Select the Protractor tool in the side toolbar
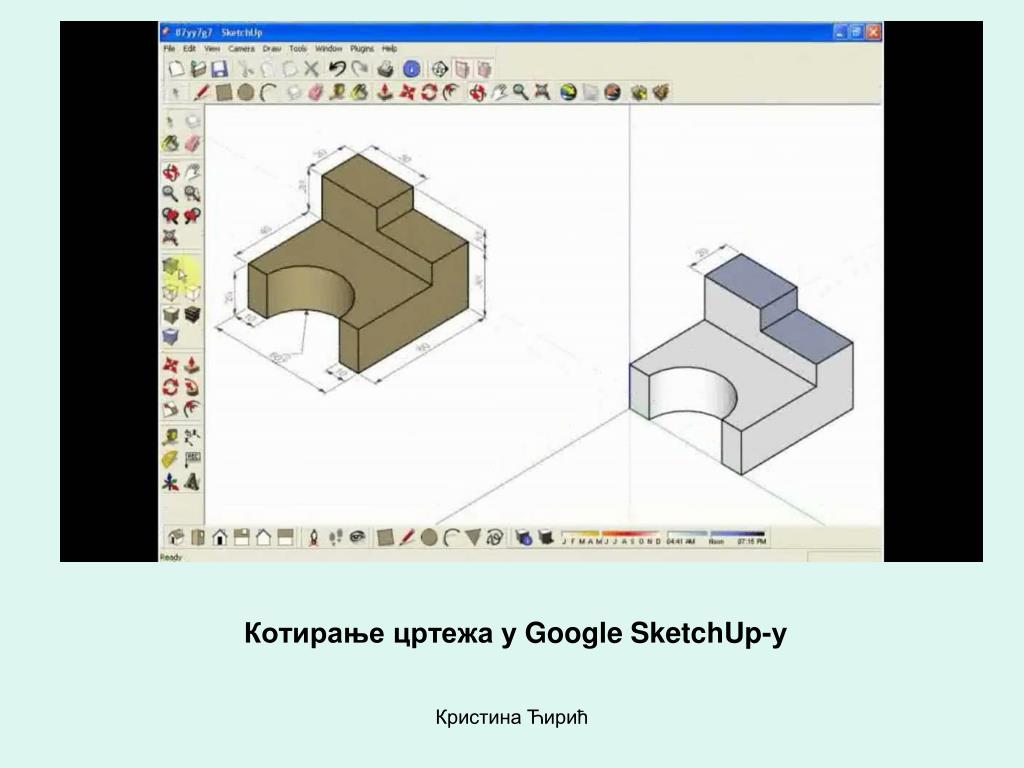Viewport: 1024px width, 768px height. click(170, 460)
